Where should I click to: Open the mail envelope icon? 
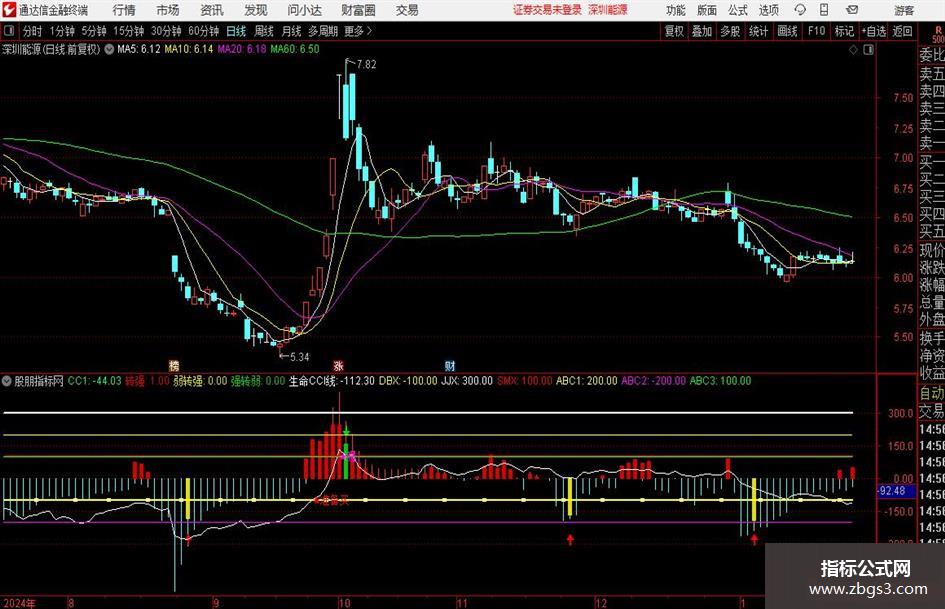click(852, 10)
